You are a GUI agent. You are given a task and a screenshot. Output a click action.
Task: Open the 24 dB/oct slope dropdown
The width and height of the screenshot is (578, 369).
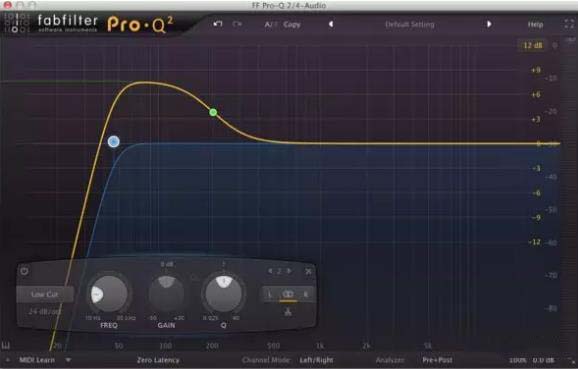point(45,311)
